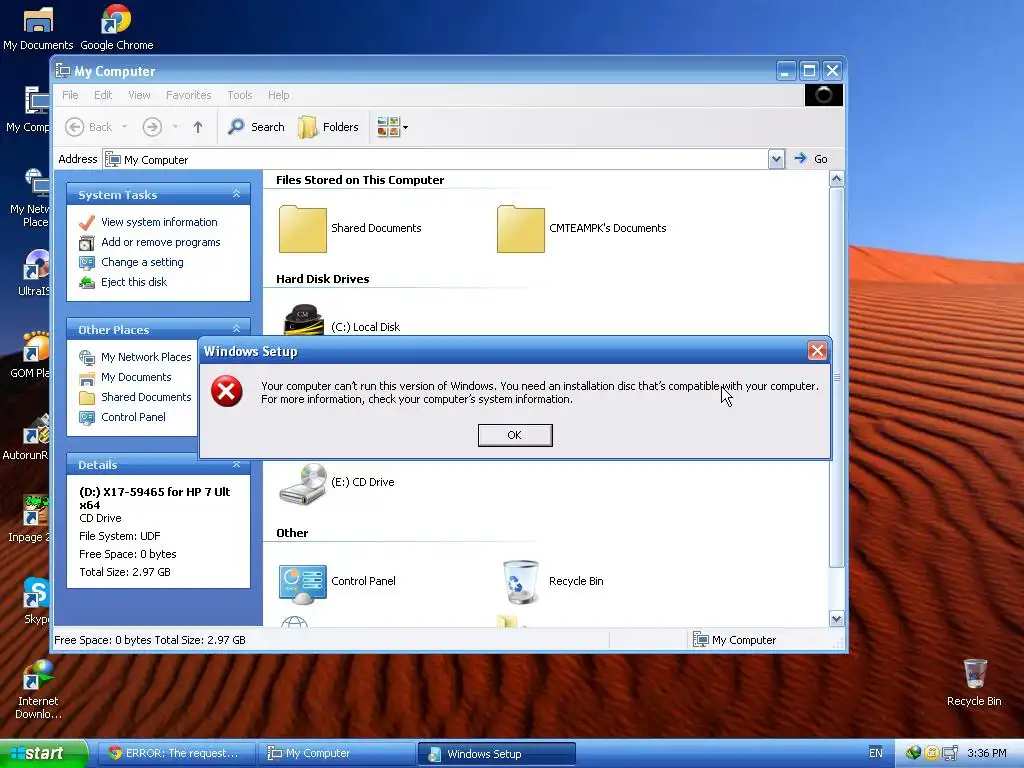Go up one folder level

point(198,127)
